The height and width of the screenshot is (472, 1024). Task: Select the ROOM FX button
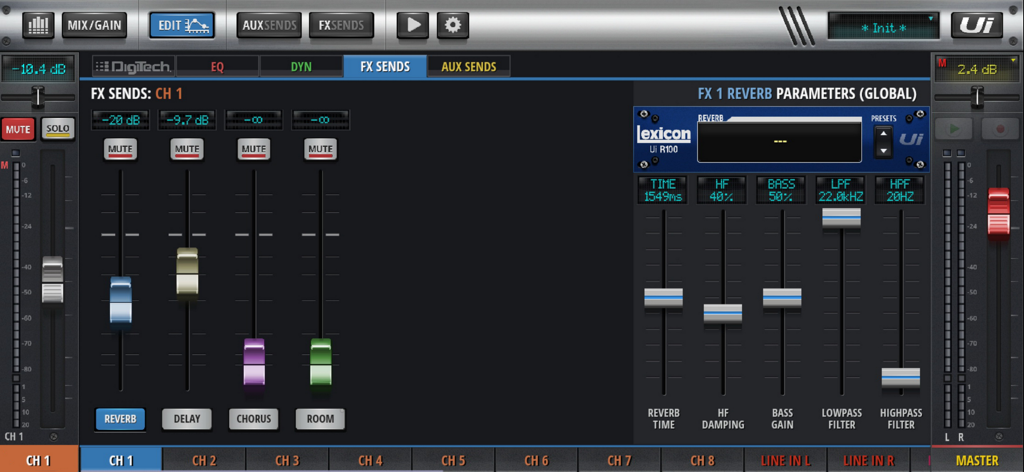[320, 419]
